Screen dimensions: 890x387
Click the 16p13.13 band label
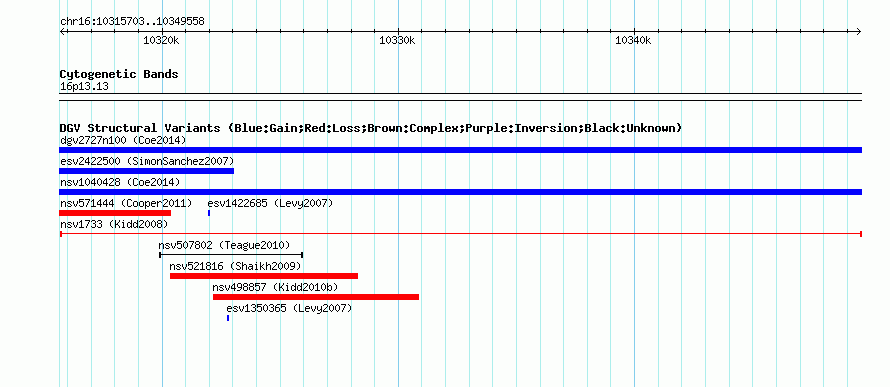tap(84, 87)
